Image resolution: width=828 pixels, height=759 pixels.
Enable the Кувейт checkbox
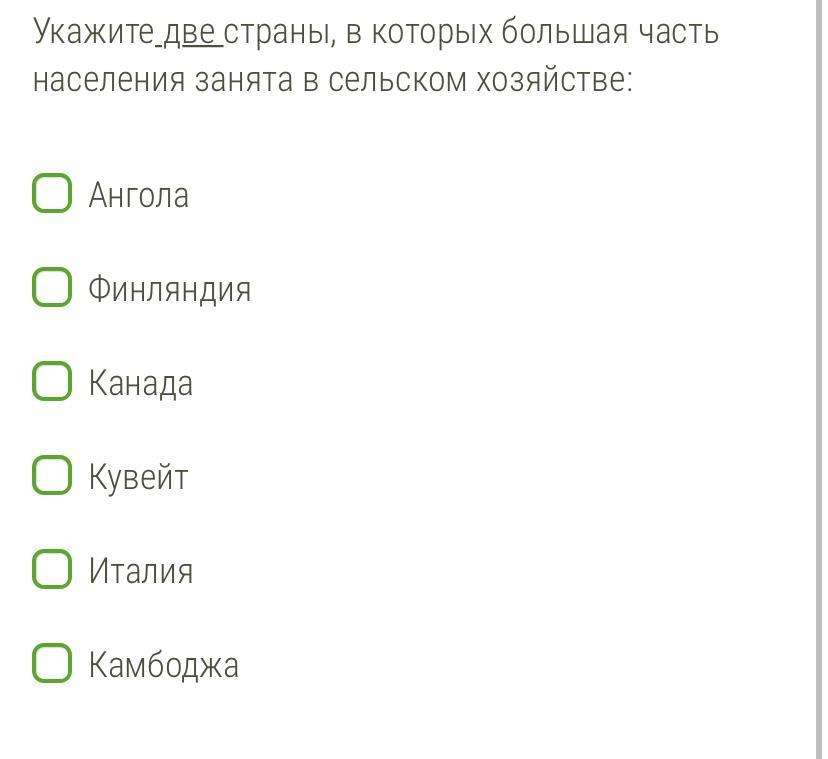[52, 475]
